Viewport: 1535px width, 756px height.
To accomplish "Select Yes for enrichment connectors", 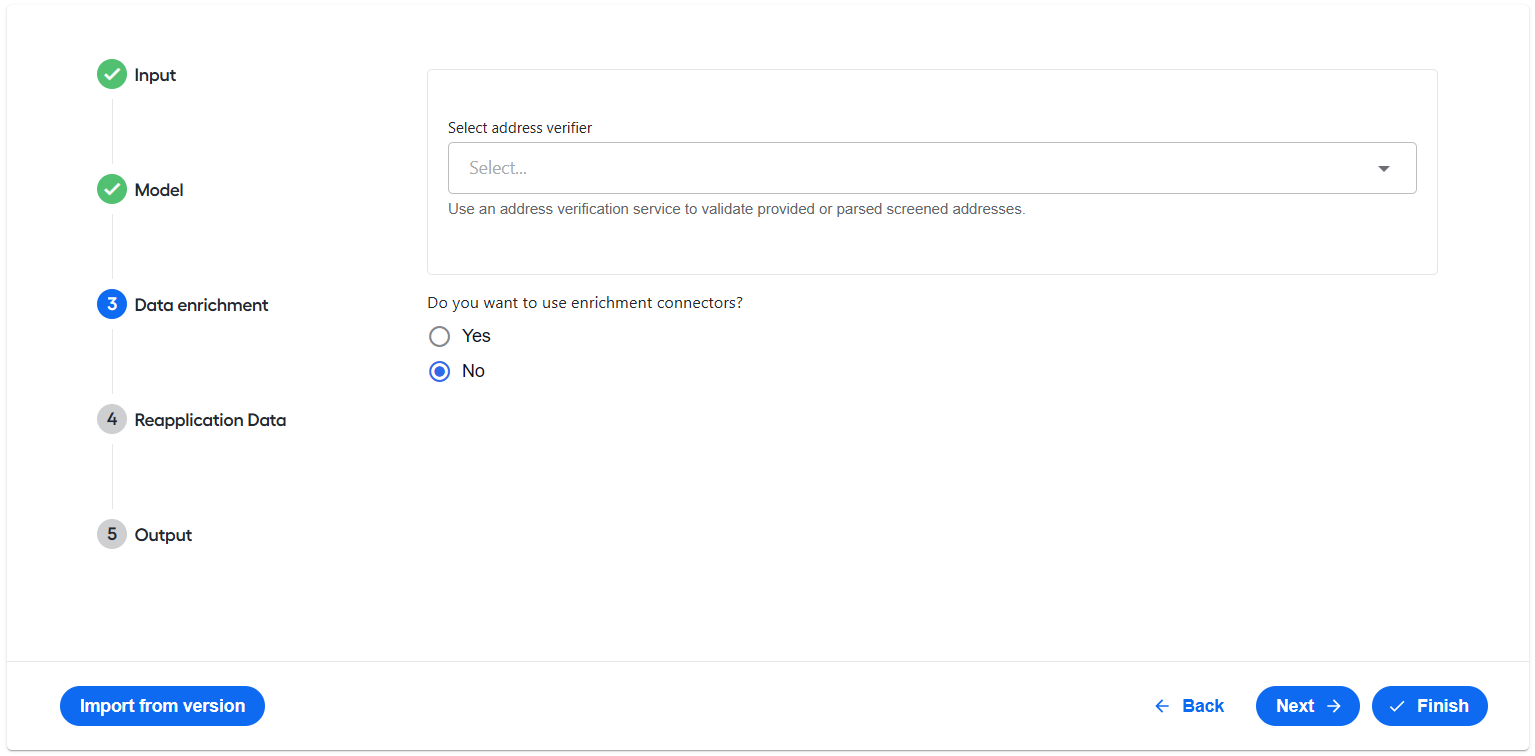I will [x=439, y=336].
